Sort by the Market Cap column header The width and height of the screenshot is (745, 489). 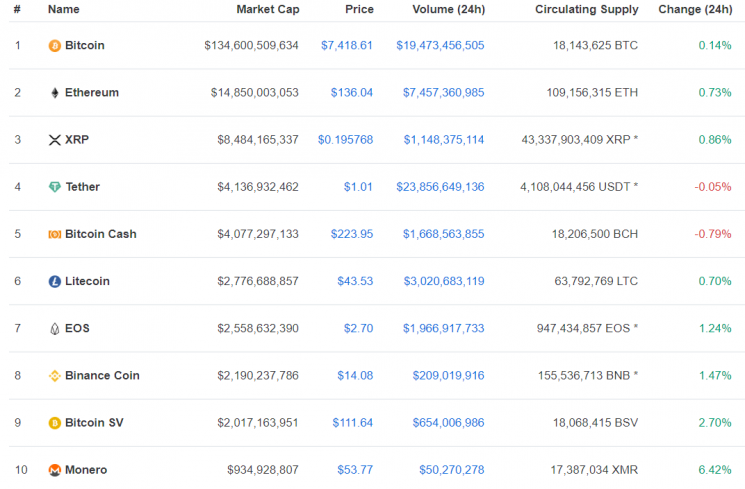click(268, 10)
